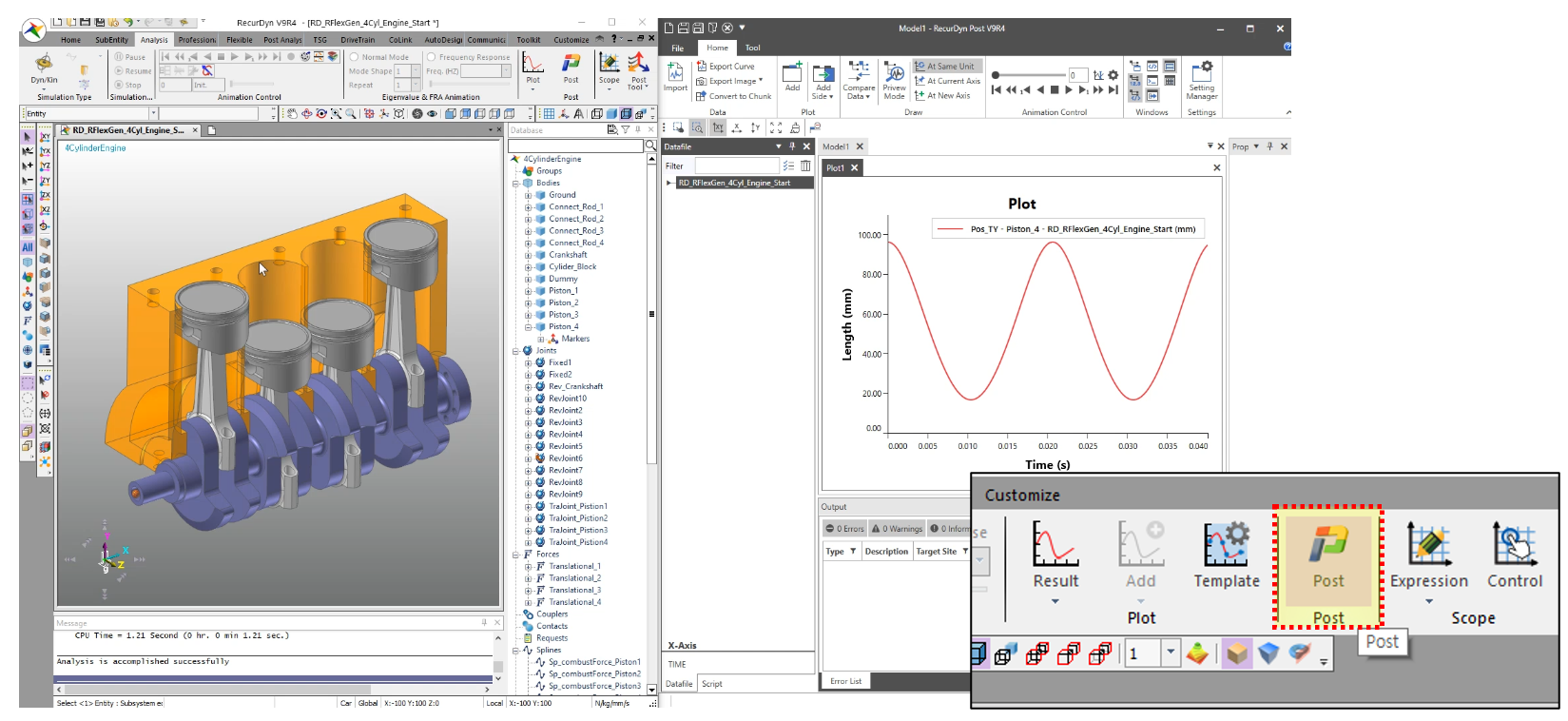Screen dimensions: 1568x721
Task: Expand RD_RFlexGen_4Cyl_Engine_Start datafile node
Action: [669, 183]
